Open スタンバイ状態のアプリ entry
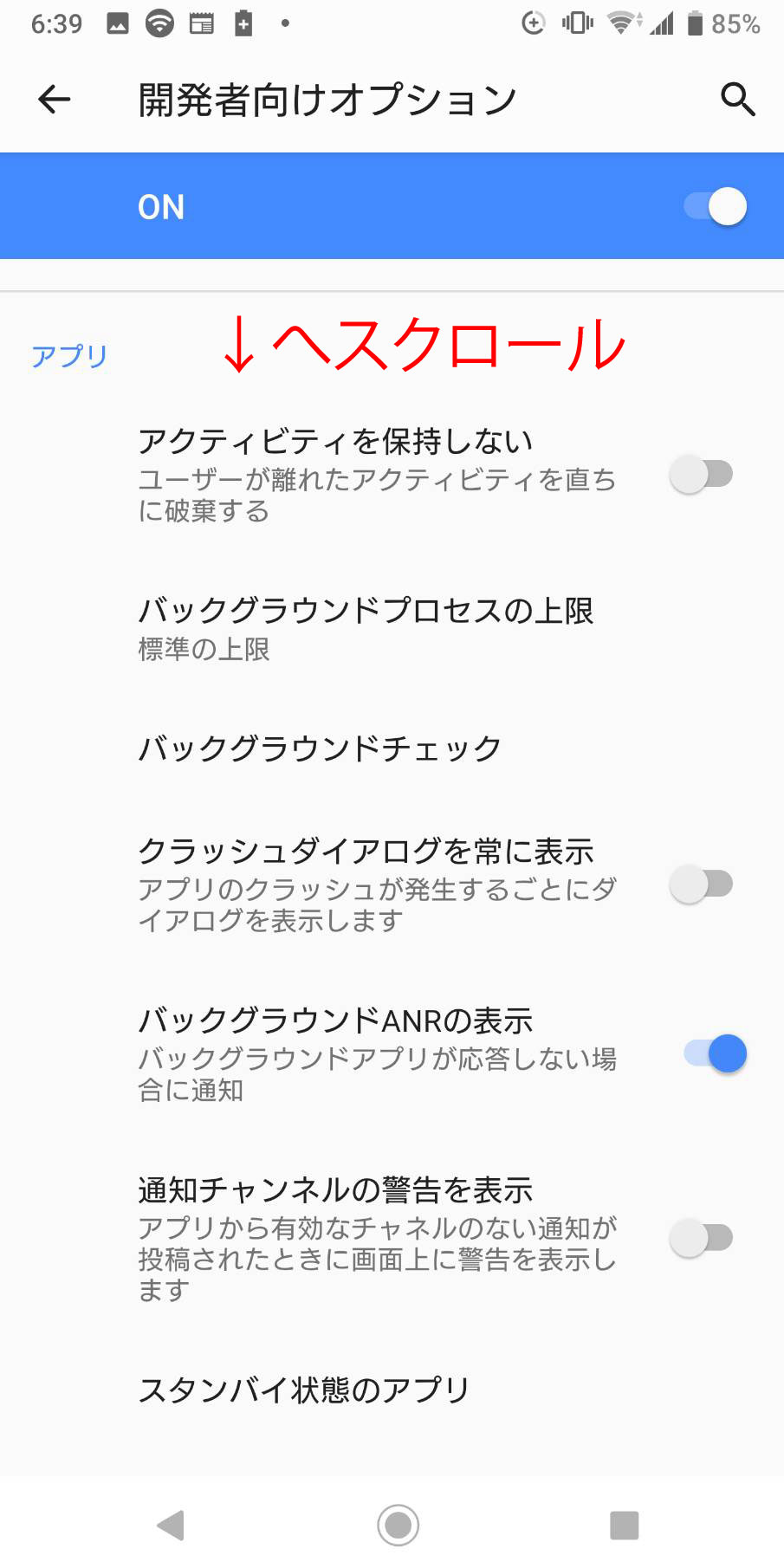 click(x=304, y=1390)
